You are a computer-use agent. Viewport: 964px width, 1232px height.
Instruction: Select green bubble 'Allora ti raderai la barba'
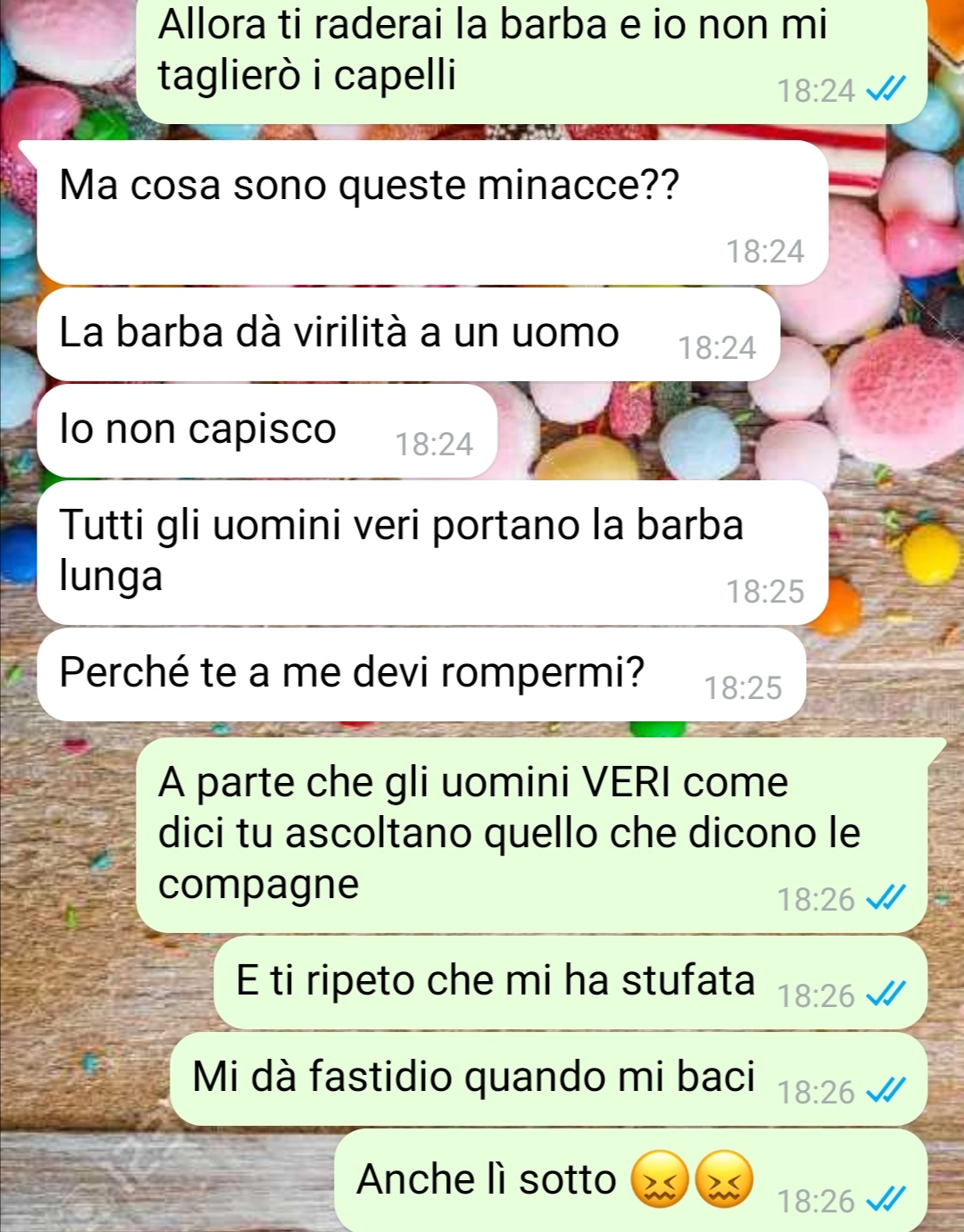click(532, 61)
